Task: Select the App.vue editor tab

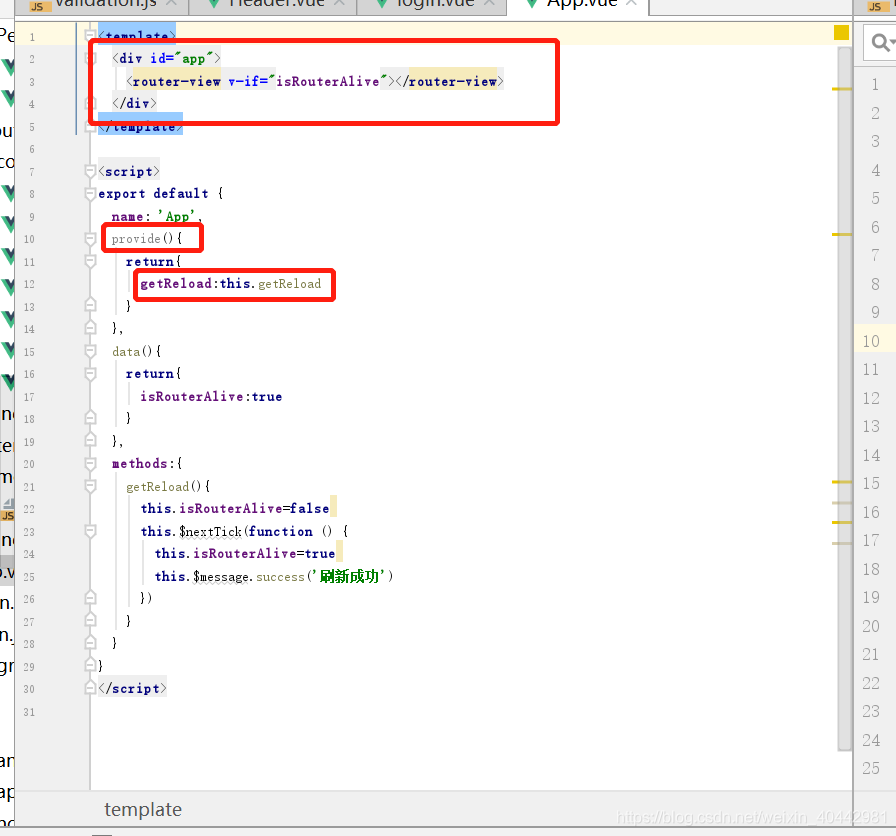Action: tap(578, 5)
